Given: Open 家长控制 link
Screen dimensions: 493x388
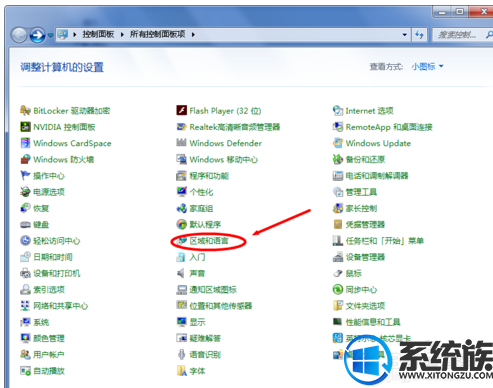Looking at the screenshot, I should [x=361, y=208].
